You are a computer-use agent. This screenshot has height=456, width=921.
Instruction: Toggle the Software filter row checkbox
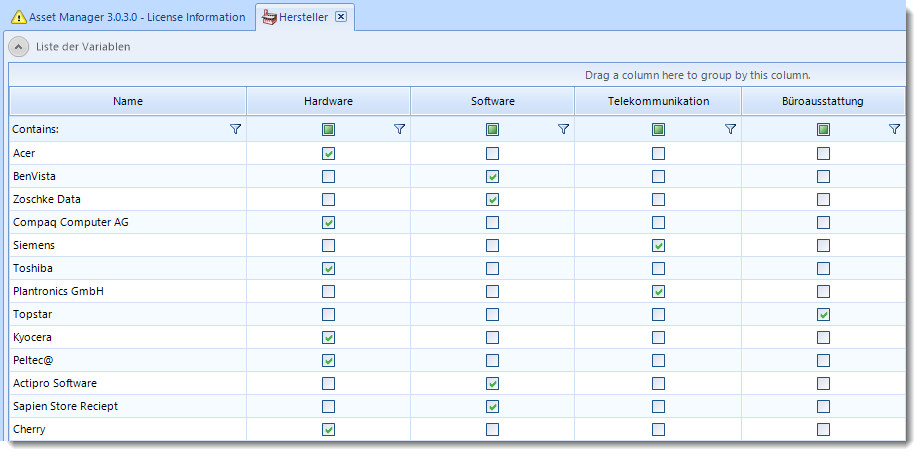492,129
